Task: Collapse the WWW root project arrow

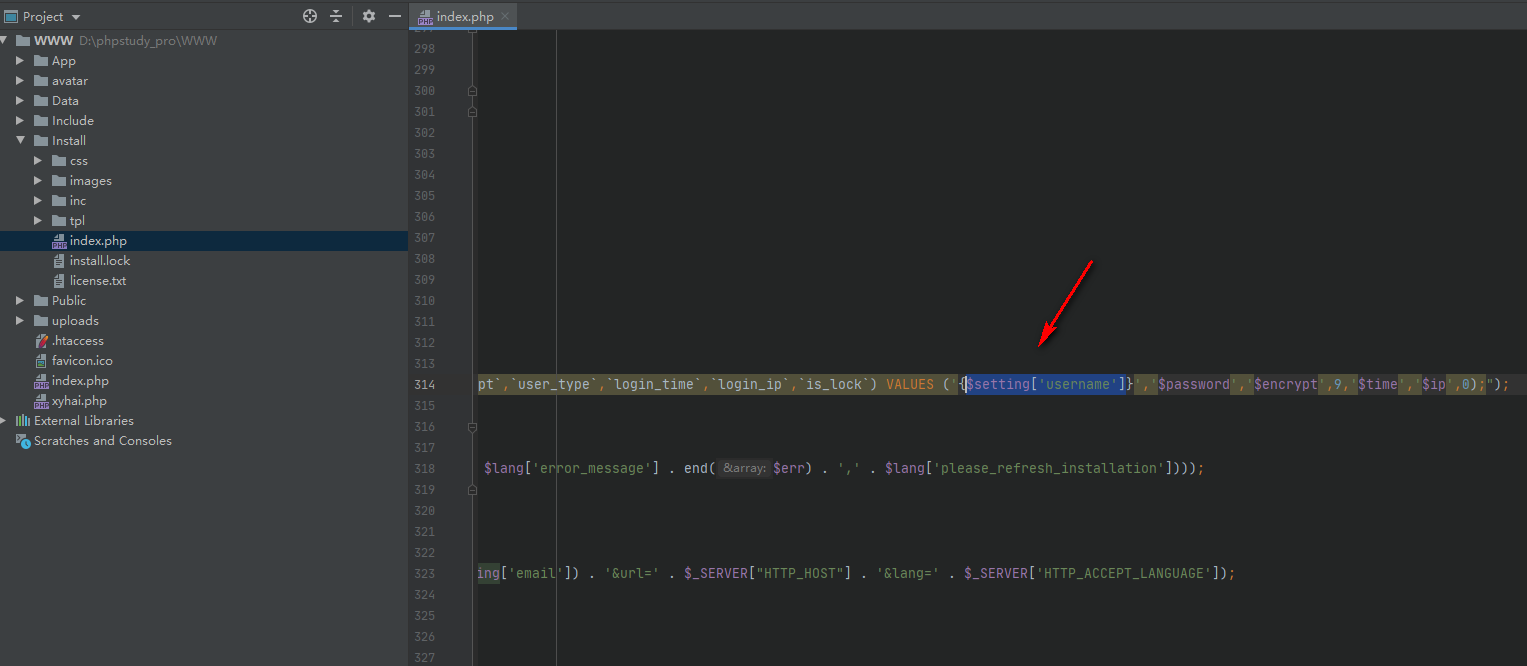Action: 4,41
